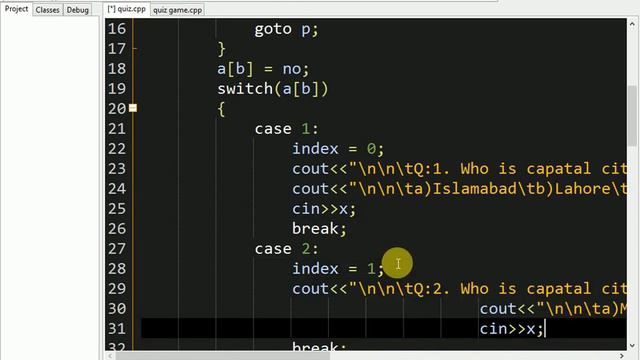Click the closing brace on line 17

click(221, 49)
